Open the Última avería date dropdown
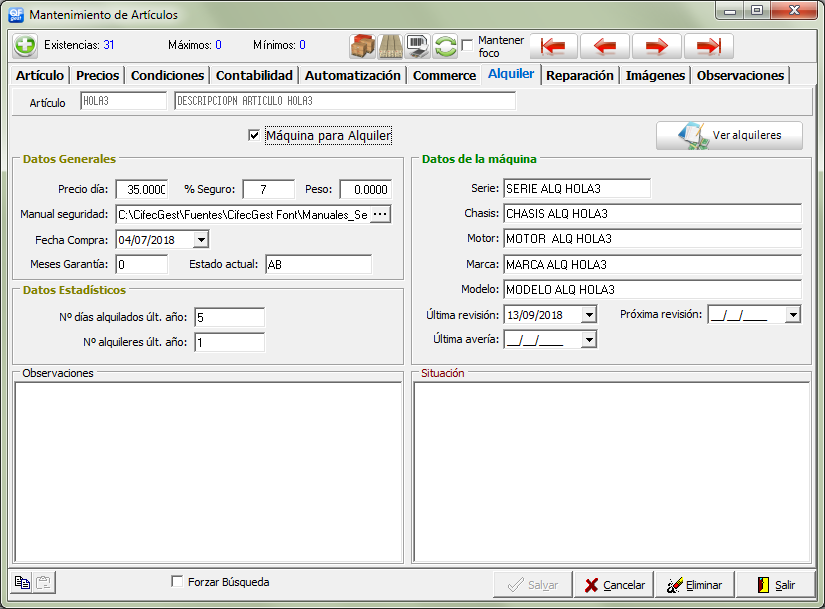Viewport: 825px width, 609px height. coord(589,340)
